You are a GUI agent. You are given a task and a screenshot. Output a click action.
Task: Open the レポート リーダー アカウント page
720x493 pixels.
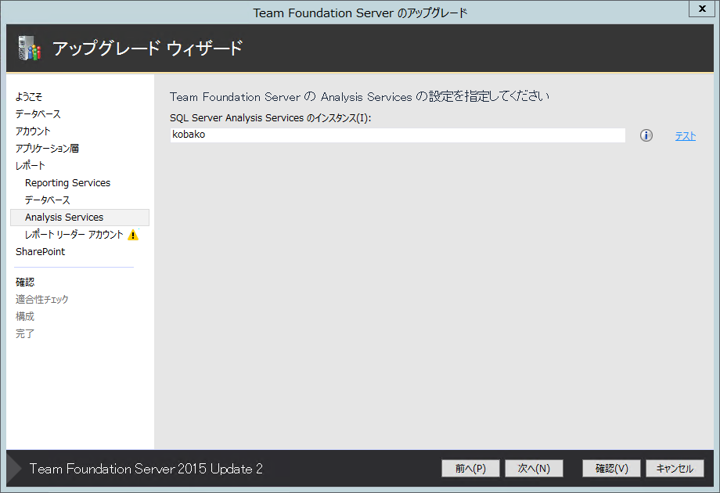pos(74,235)
